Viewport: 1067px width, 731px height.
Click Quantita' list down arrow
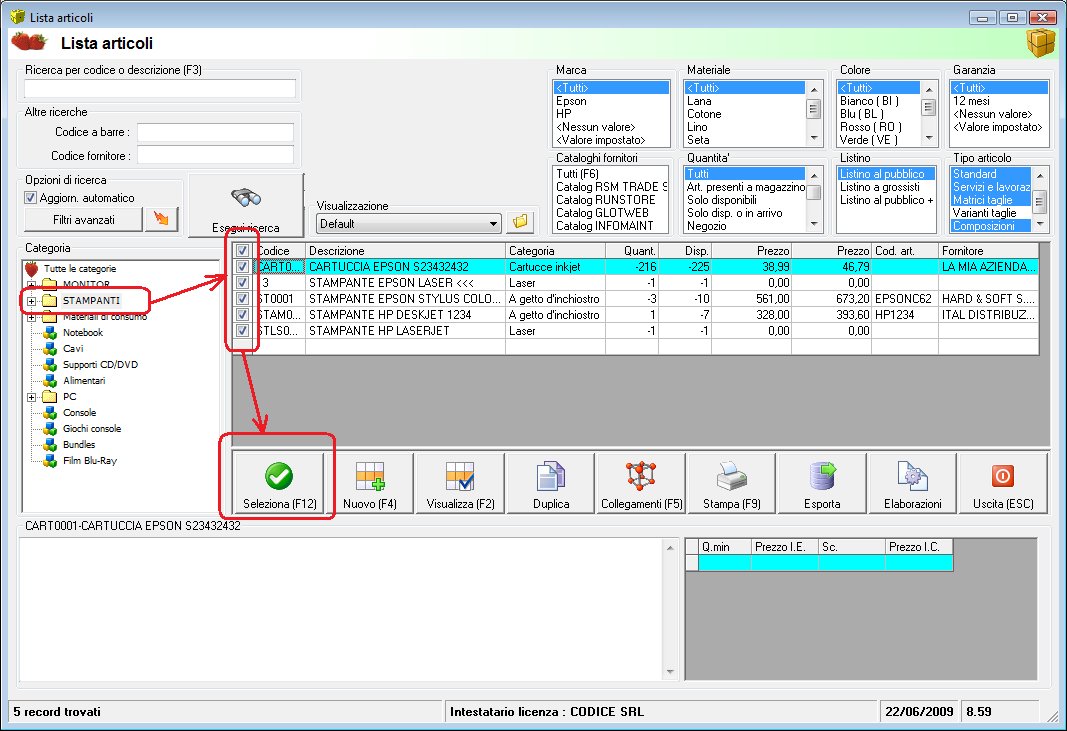(814, 224)
